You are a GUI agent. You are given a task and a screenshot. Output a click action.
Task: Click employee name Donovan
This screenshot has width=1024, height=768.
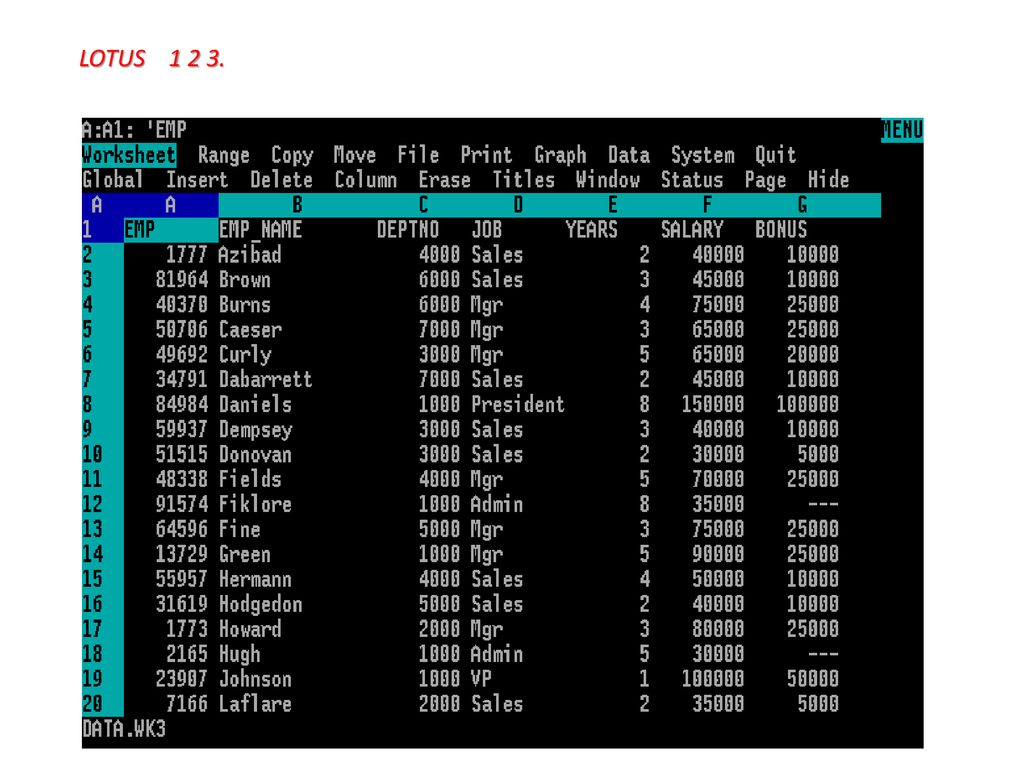[x=255, y=455]
